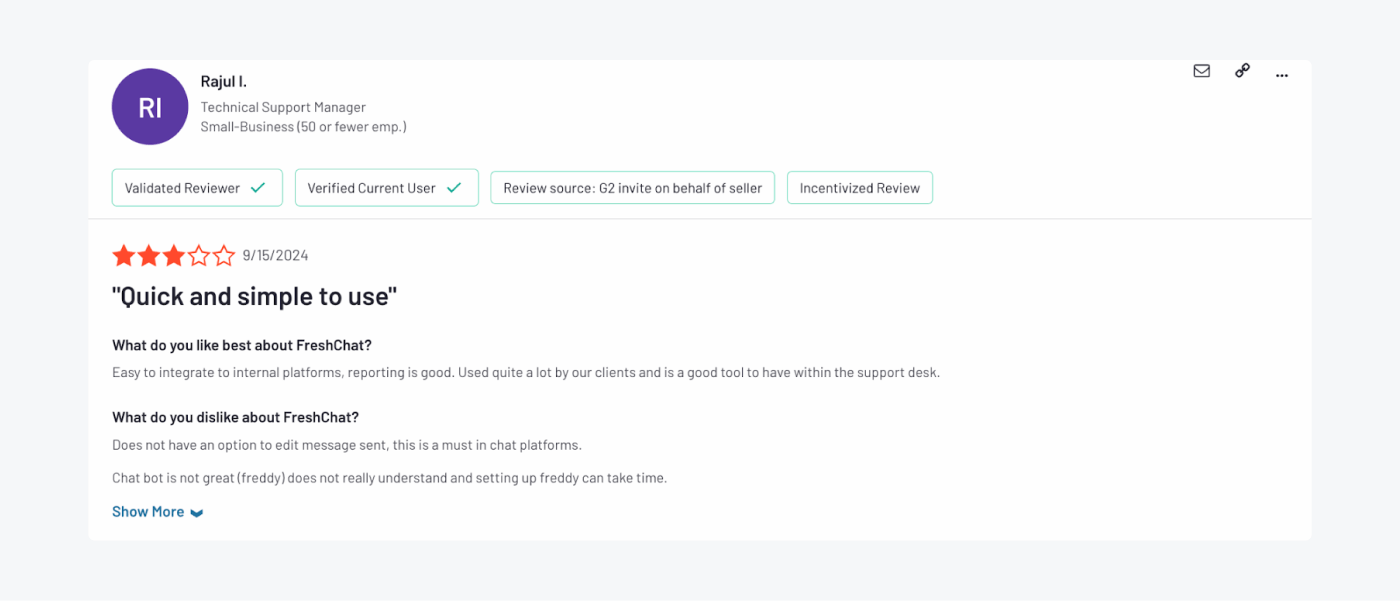Click "What do you like best about FreshChat?" heading

click(x=242, y=346)
